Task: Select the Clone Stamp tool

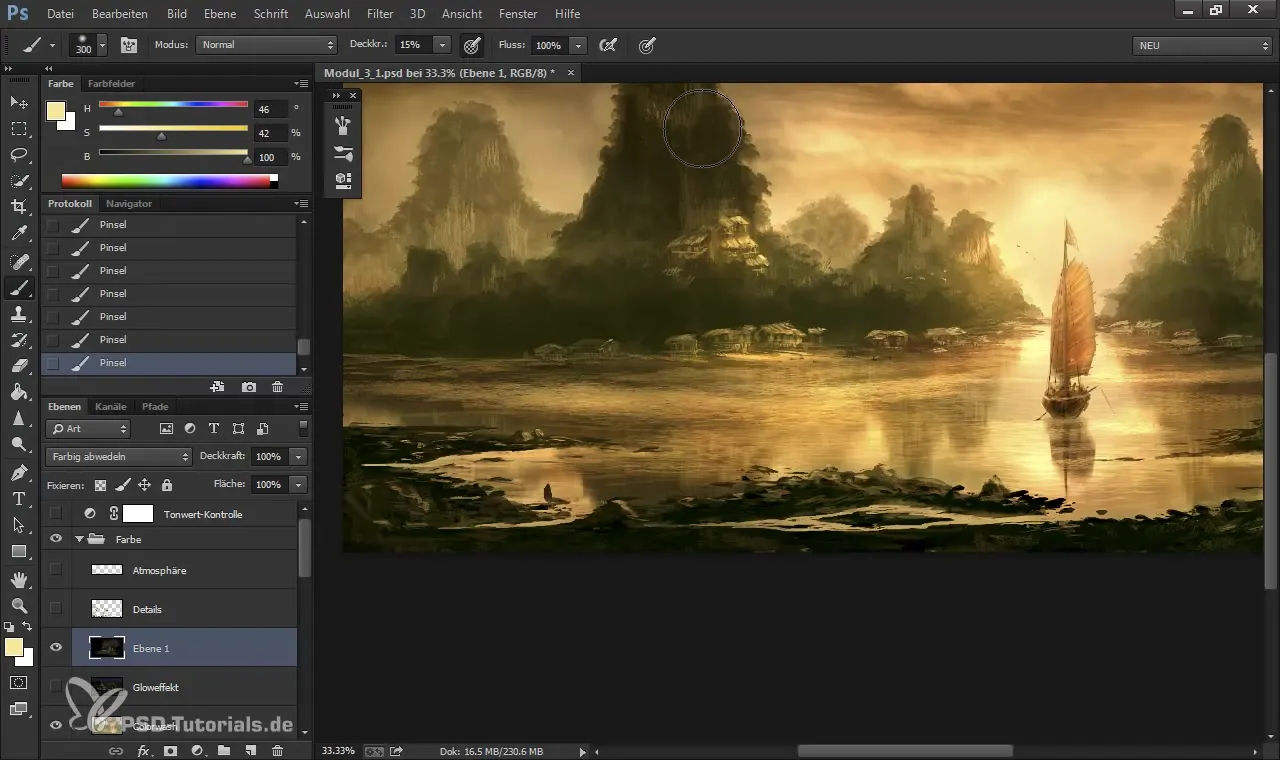Action: 19,314
